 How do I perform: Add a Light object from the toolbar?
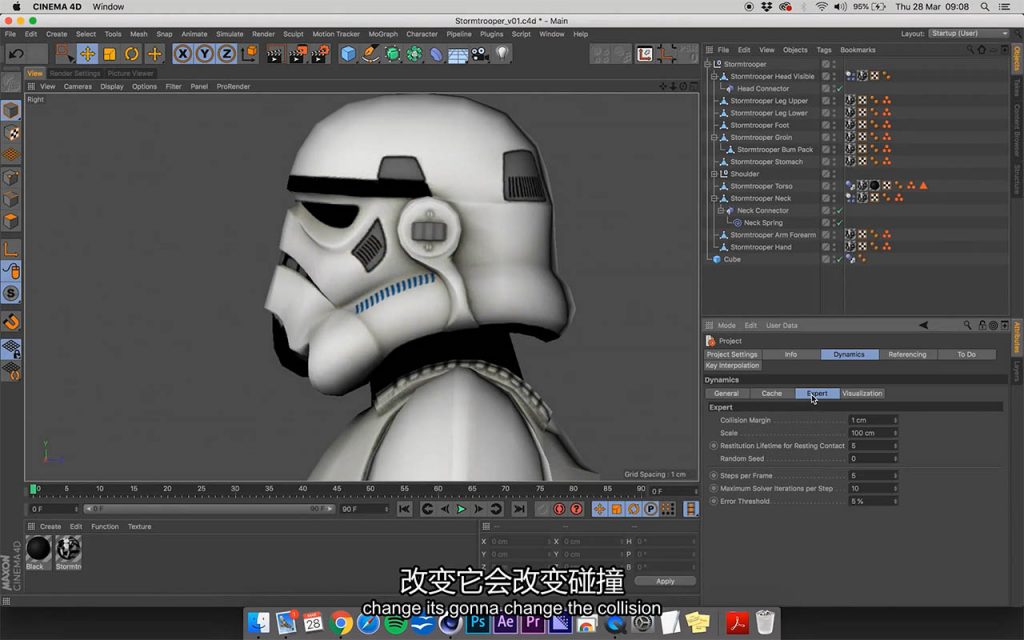502,54
